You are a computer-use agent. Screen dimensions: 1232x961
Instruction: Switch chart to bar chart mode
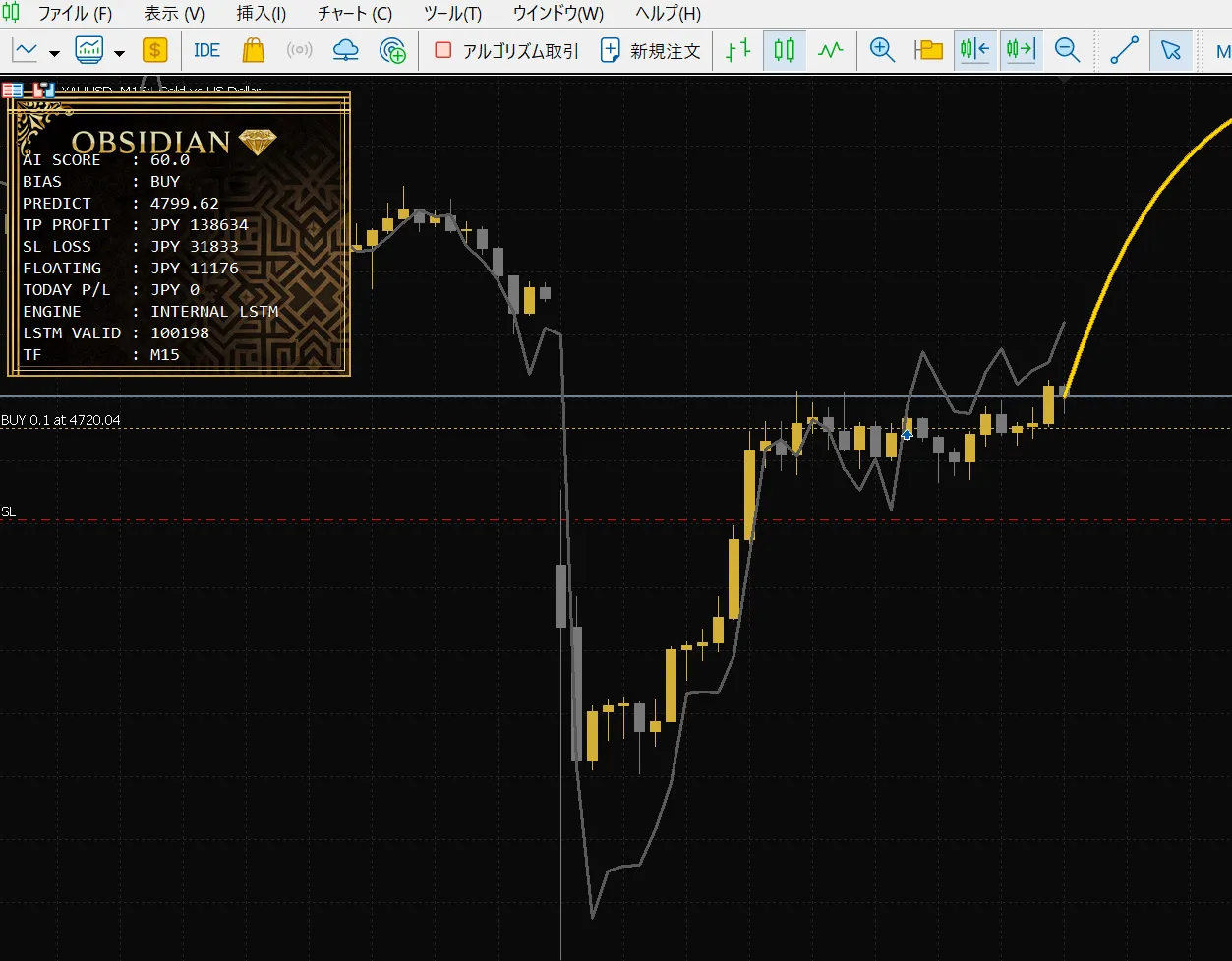pos(737,51)
